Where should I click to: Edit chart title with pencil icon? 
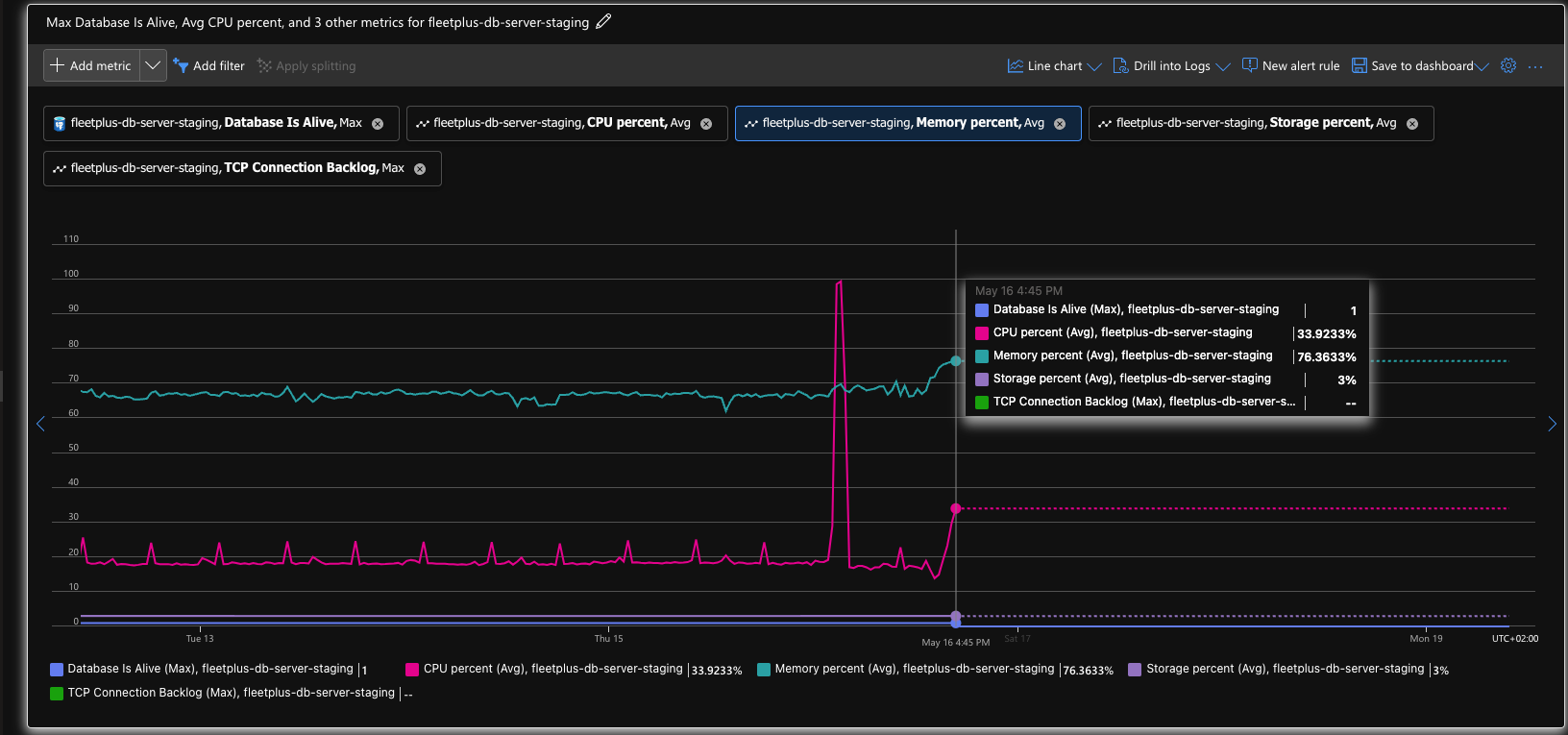[603, 21]
